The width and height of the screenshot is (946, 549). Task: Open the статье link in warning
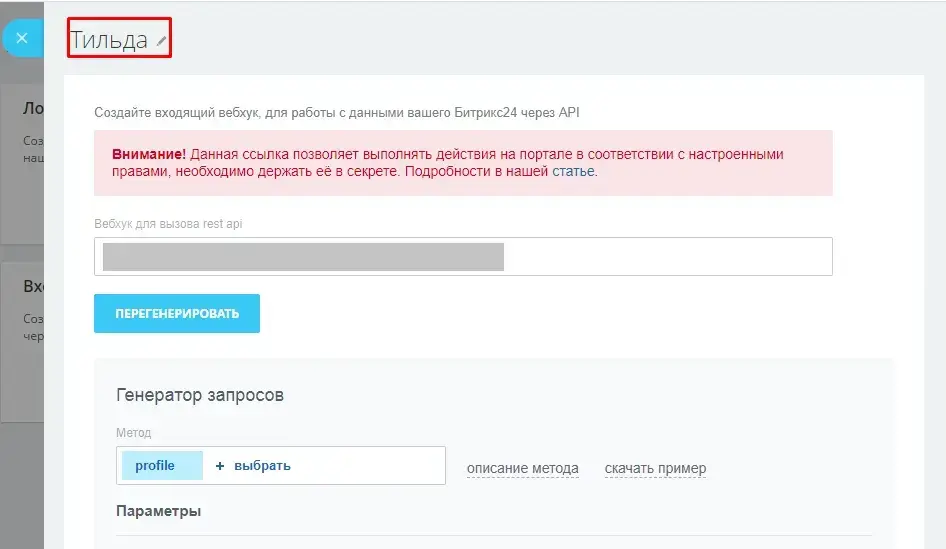click(x=573, y=171)
